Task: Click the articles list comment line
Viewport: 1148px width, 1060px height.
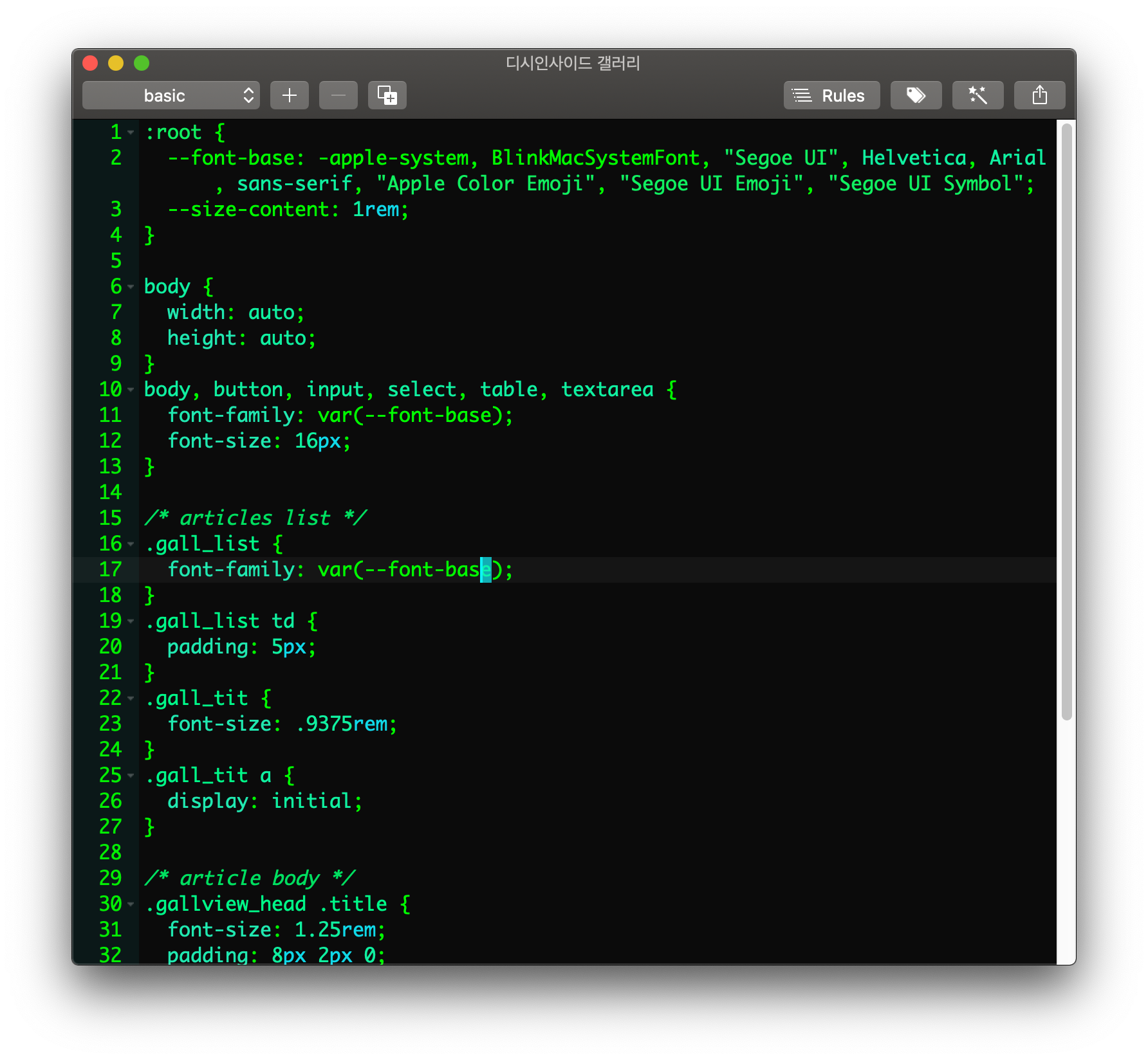Action: tap(255, 518)
